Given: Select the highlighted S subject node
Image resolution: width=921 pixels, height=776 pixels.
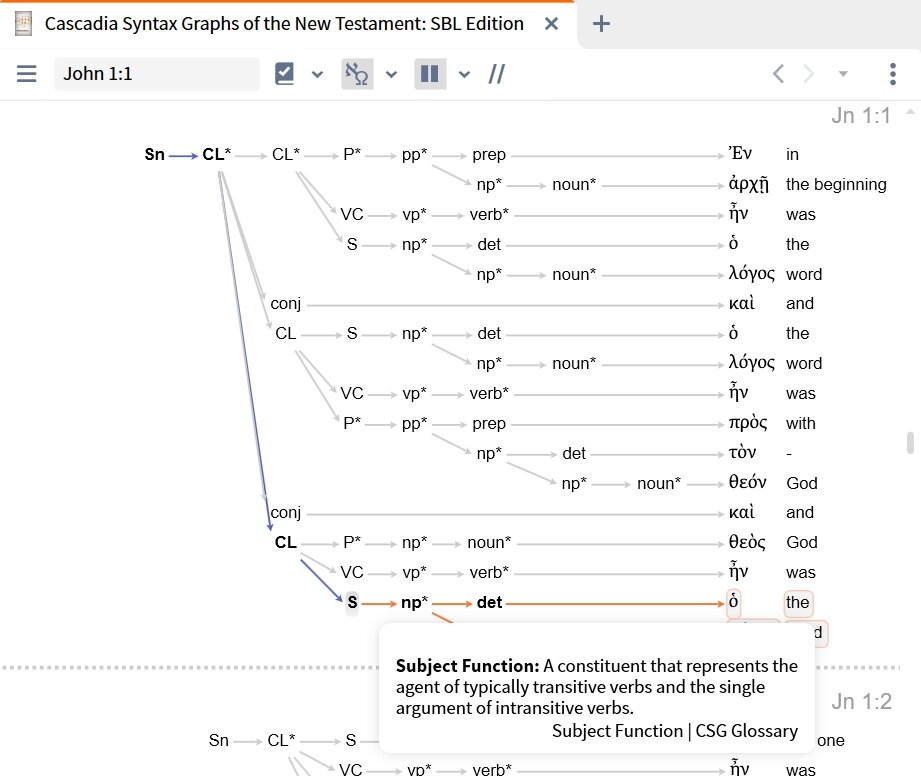Looking at the screenshot, I should (352, 603).
